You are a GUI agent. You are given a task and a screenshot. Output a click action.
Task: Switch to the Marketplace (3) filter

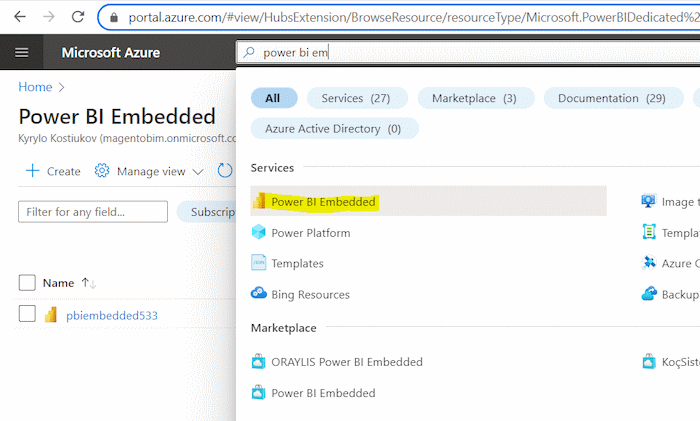point(475,98)
